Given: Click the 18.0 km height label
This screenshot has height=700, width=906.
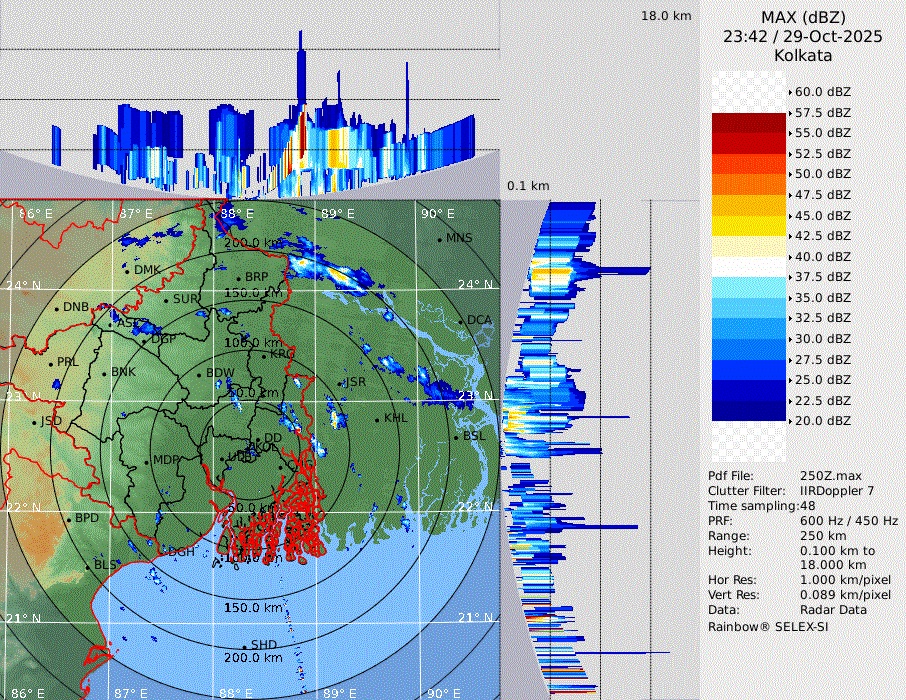Looking at the screenshot, I should pos(666,16).
